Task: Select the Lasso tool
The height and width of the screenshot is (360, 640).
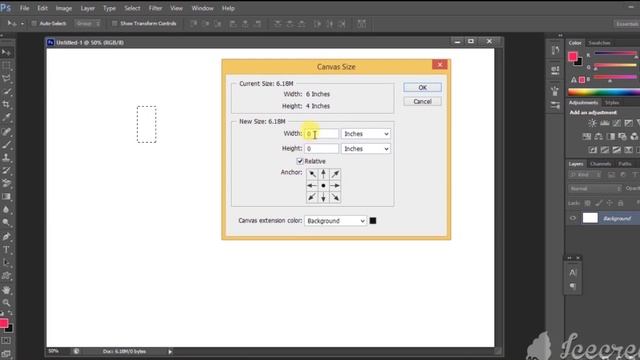Action: click(x=6, y=78)
